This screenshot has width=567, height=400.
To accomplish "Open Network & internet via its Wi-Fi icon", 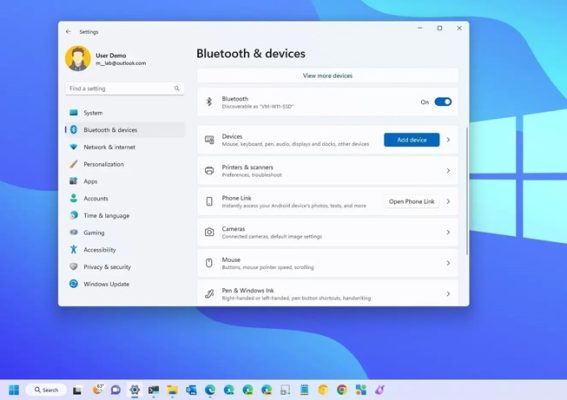I will (x=74, y=147).
